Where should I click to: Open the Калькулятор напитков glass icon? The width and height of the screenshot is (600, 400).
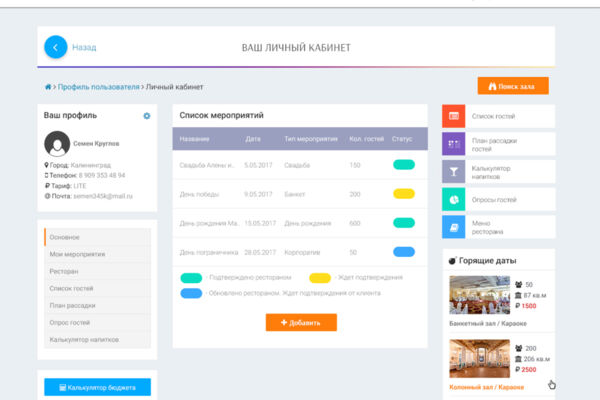[x=453, y=171]
